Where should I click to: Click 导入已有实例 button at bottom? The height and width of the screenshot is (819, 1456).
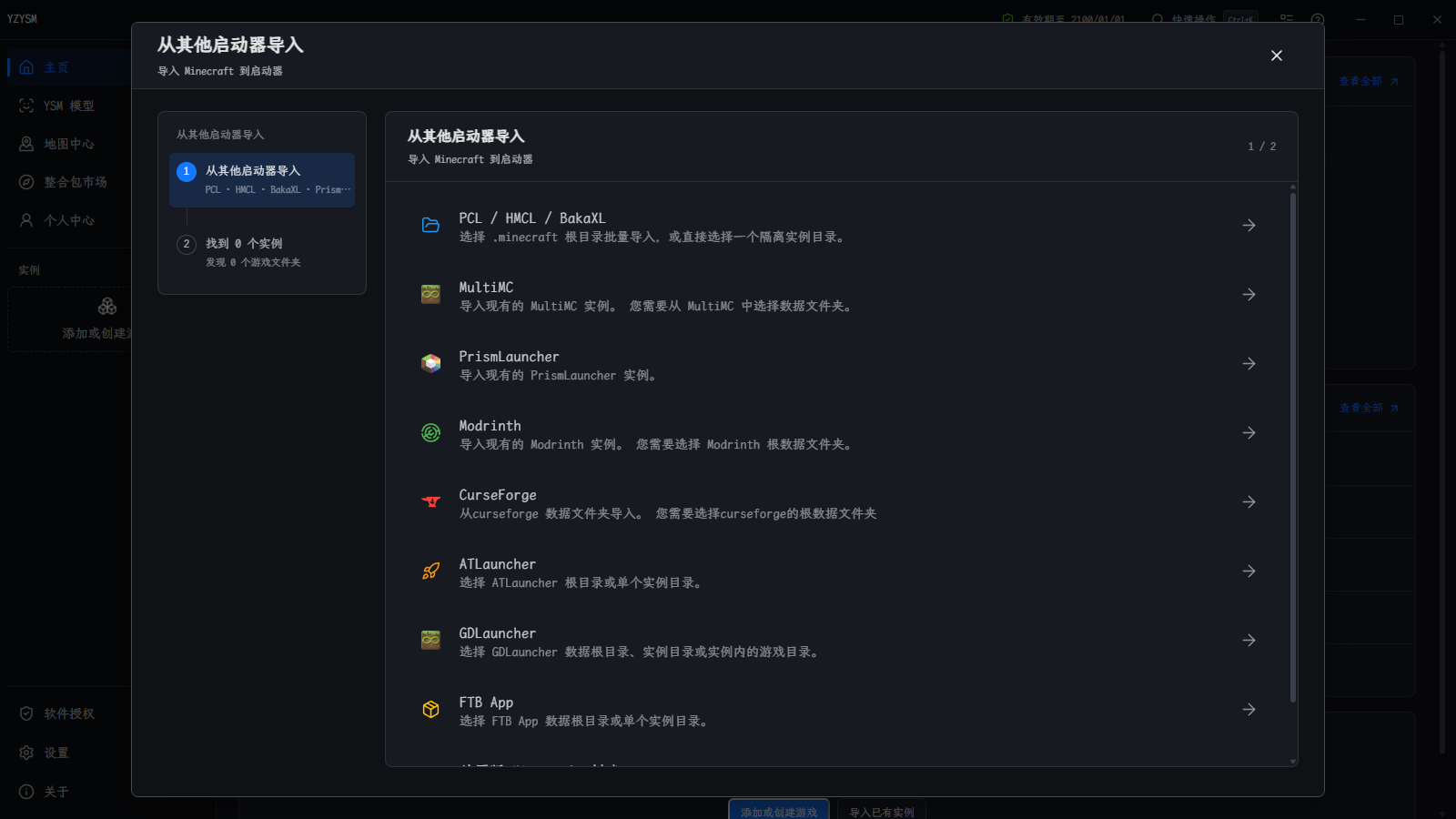click(x=882, y=810)
